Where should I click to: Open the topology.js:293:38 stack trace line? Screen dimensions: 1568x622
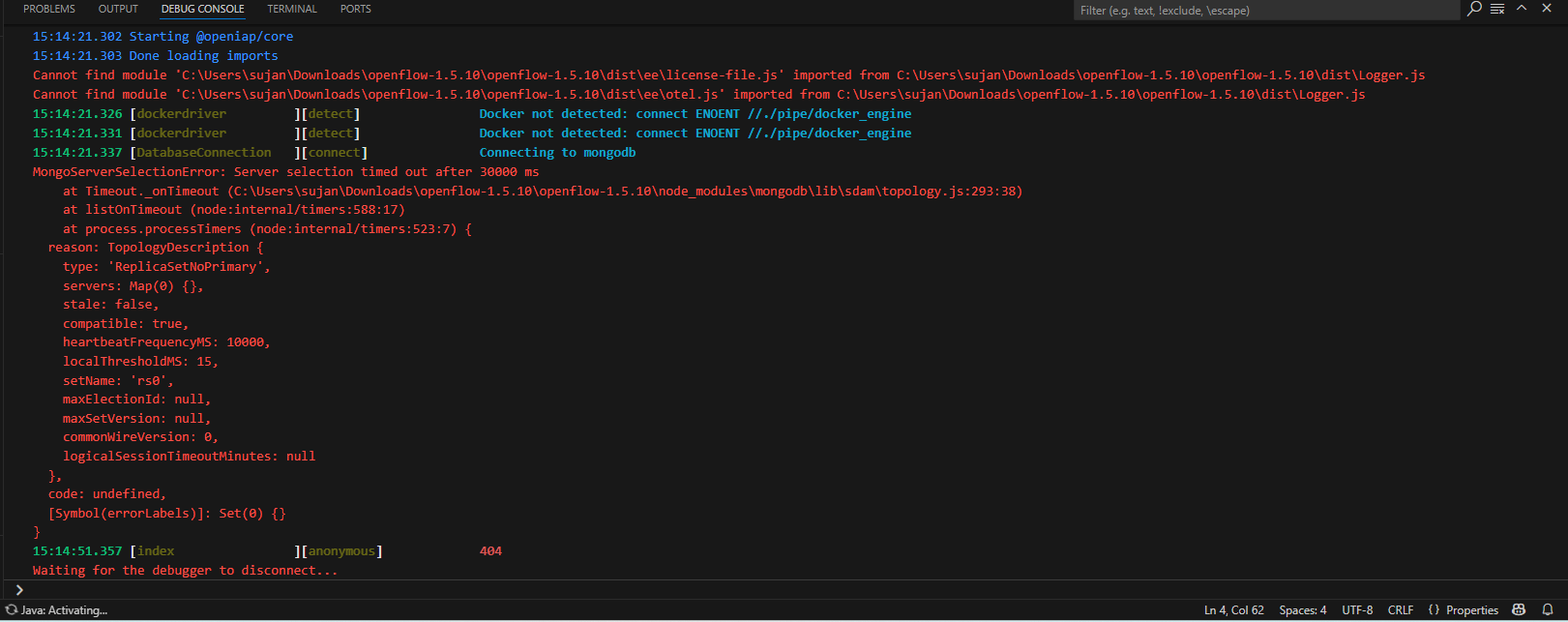(x=543, y=192)
